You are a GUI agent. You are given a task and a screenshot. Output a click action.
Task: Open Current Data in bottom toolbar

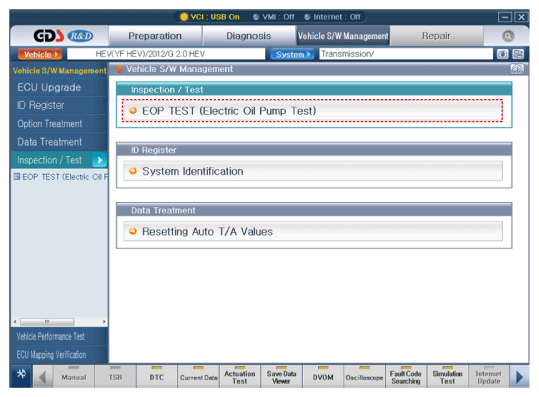[x=198, y=377]
